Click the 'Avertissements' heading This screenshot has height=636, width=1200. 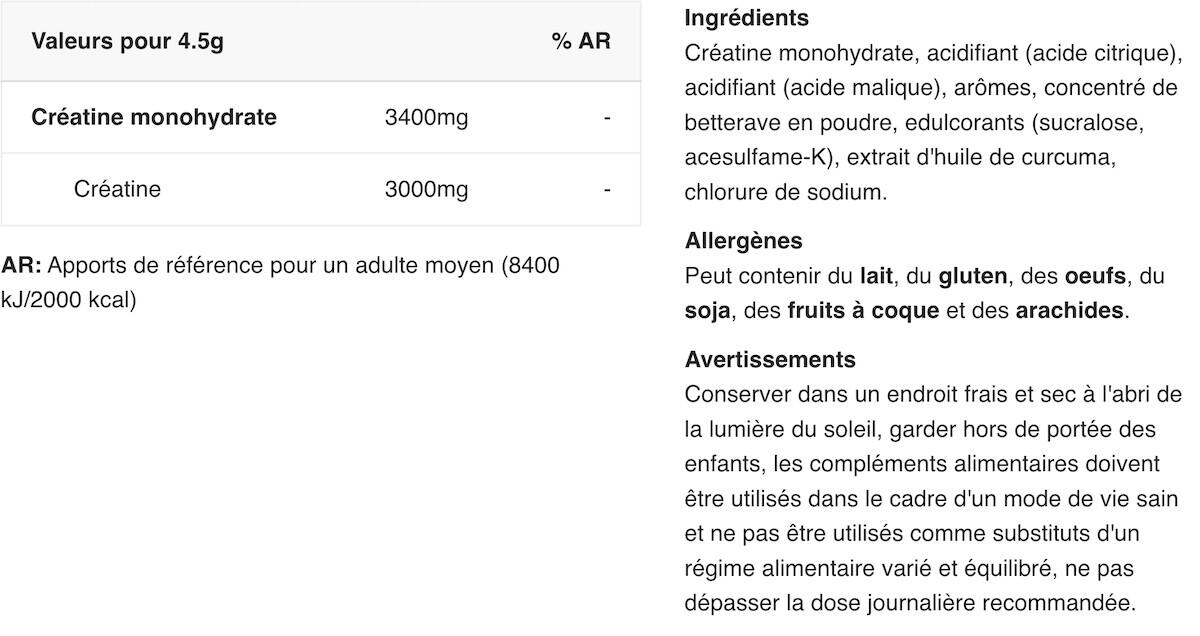770,359
